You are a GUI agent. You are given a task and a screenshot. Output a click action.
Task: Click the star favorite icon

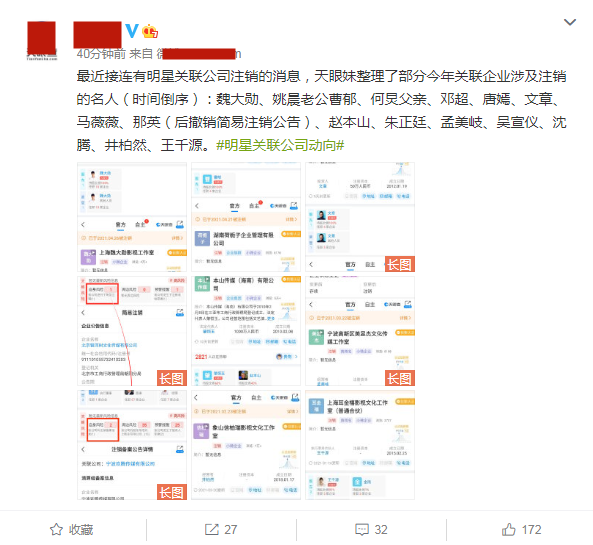[x=56, y=529]
